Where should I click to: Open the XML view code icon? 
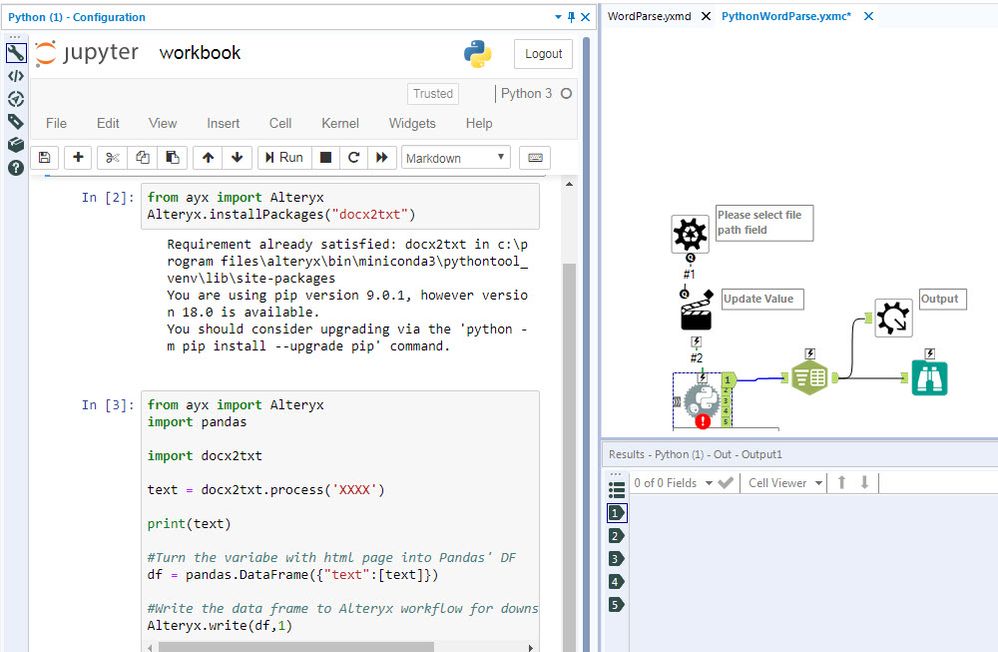click(16, 76)
